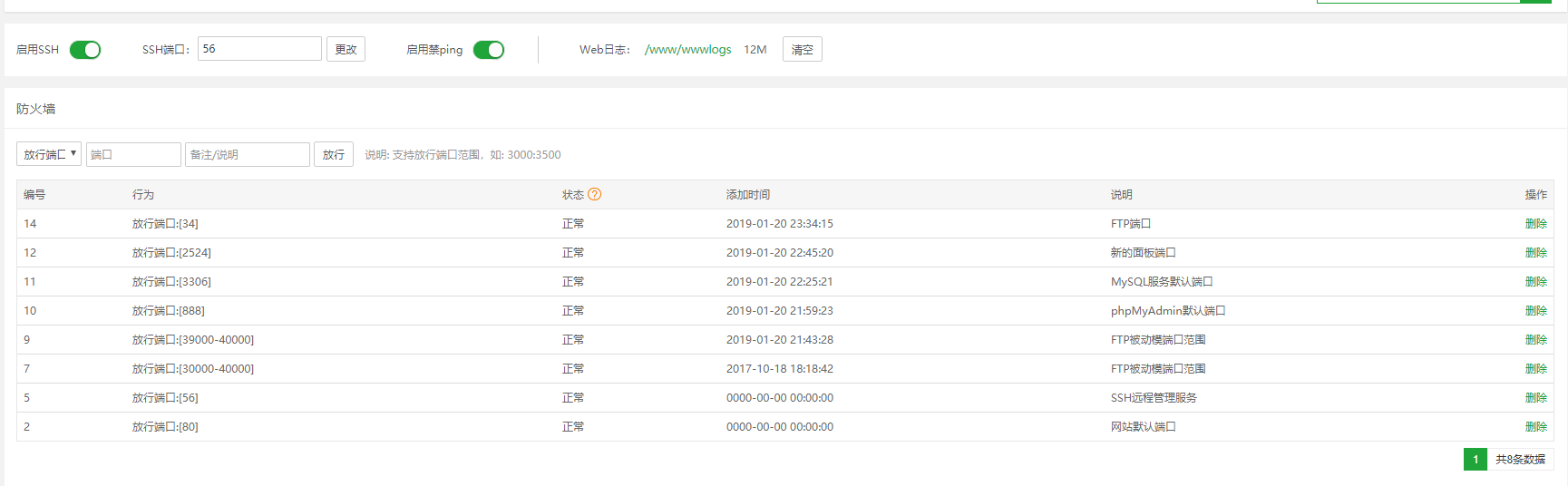Click the 放行端口:[2524] cell
The height and width of the screenshot is (486, 1568).
[x=171, y=253]
